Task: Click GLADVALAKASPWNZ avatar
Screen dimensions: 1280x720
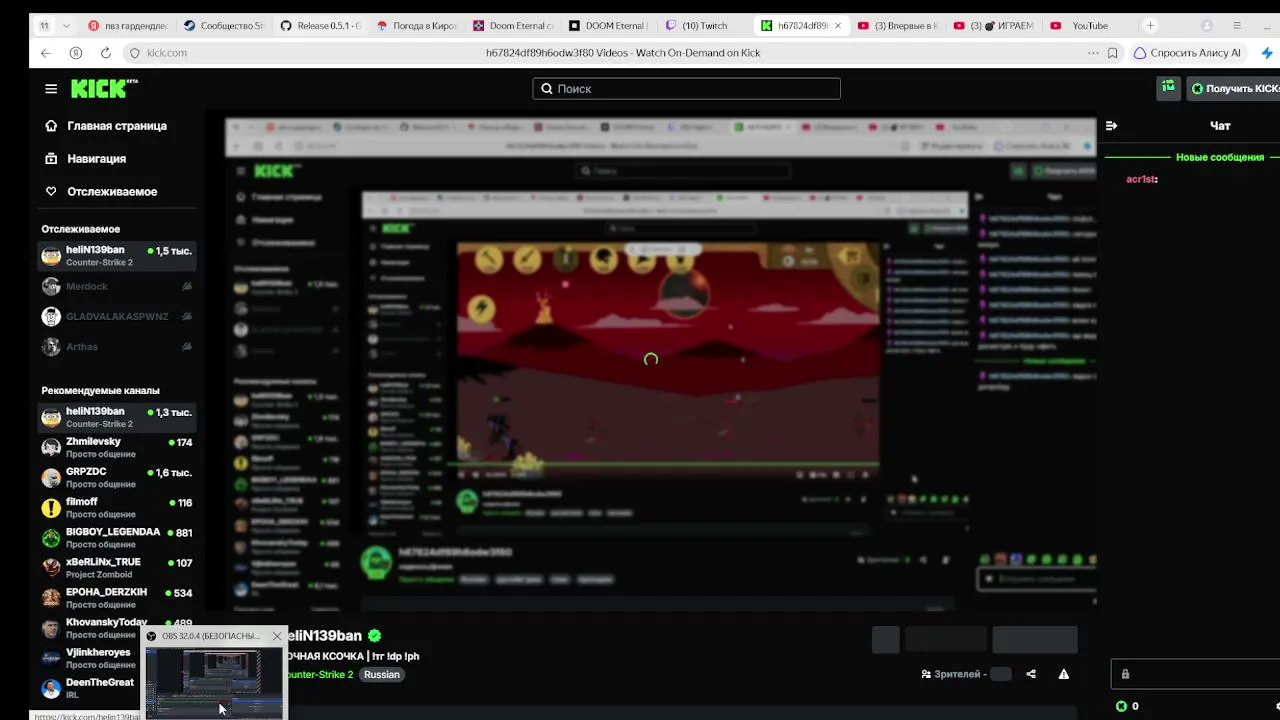Action: [51, 317]
